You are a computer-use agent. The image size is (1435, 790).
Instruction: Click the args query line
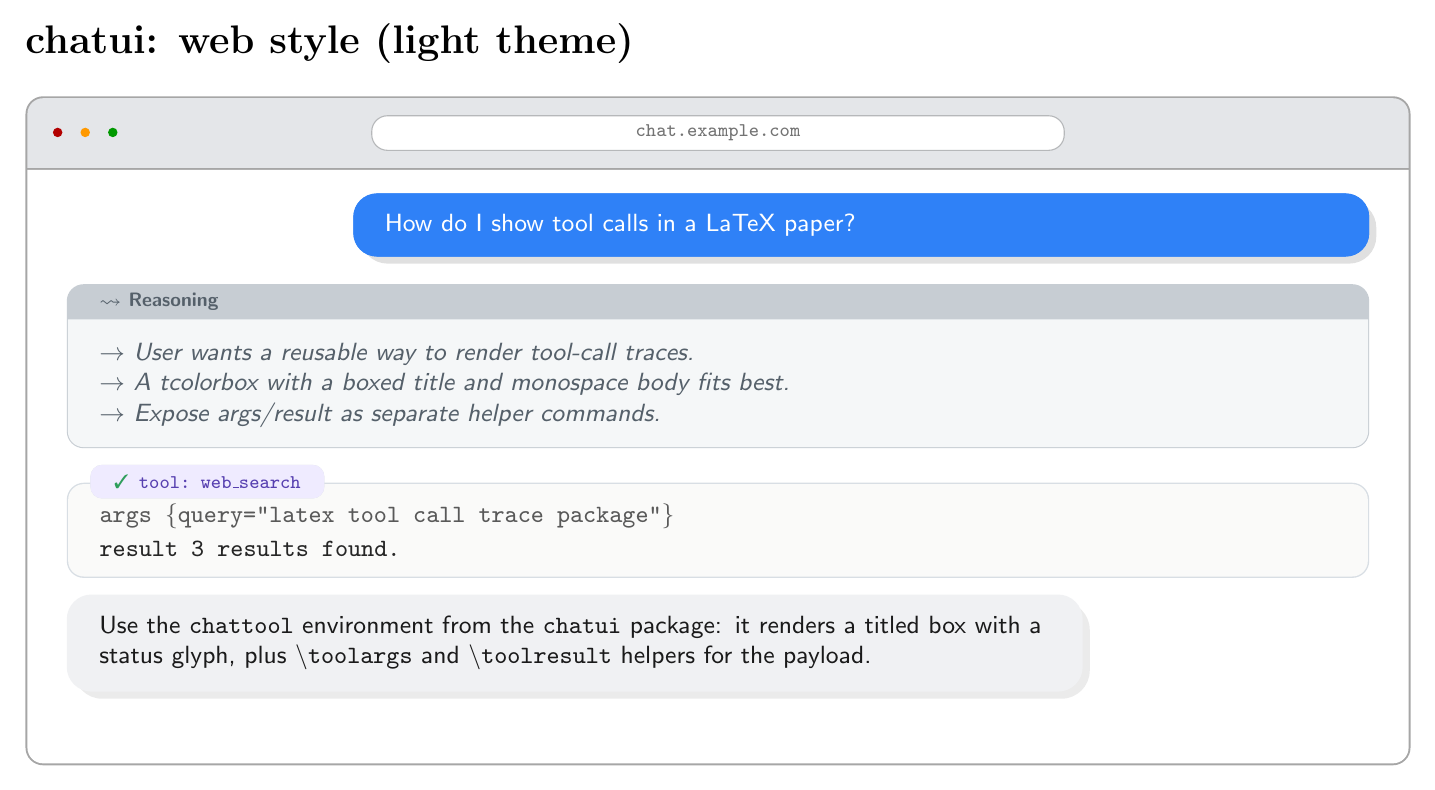(x=387, y=516)
